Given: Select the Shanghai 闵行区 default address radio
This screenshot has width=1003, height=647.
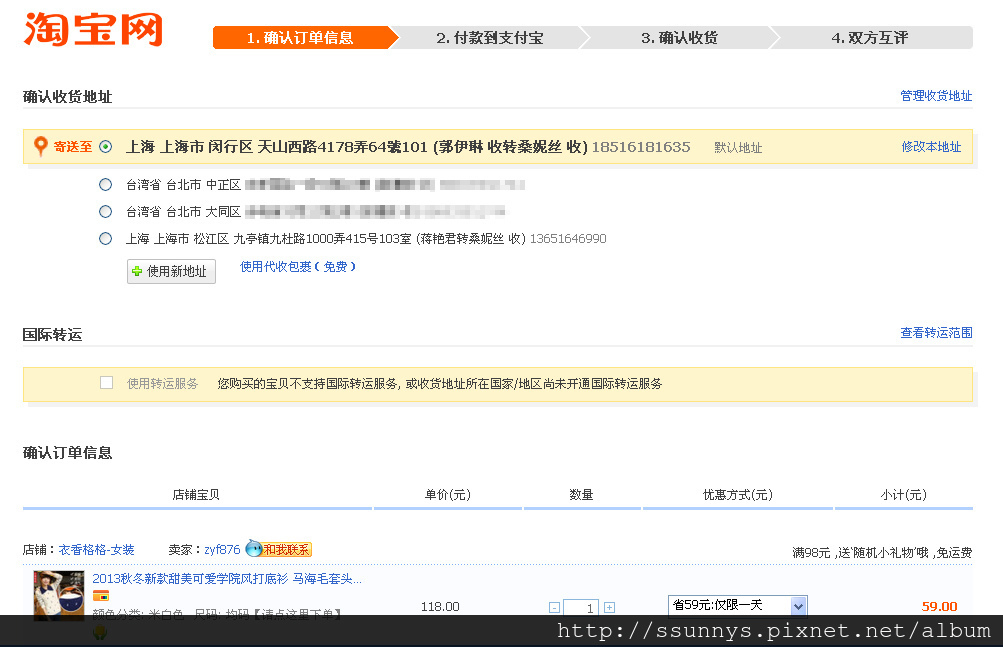Looking at the screenshot, I should (x=106, y=147).
